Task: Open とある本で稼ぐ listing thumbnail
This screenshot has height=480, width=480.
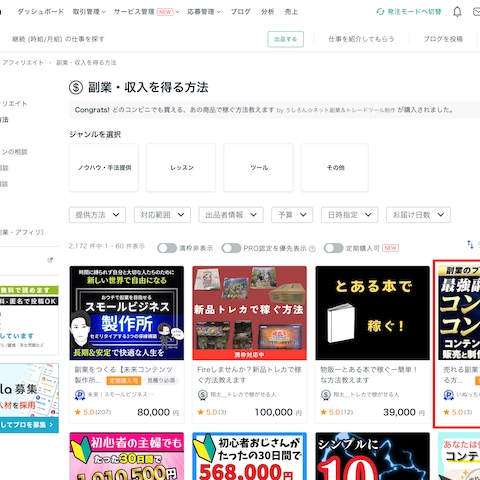Action: 373,313
